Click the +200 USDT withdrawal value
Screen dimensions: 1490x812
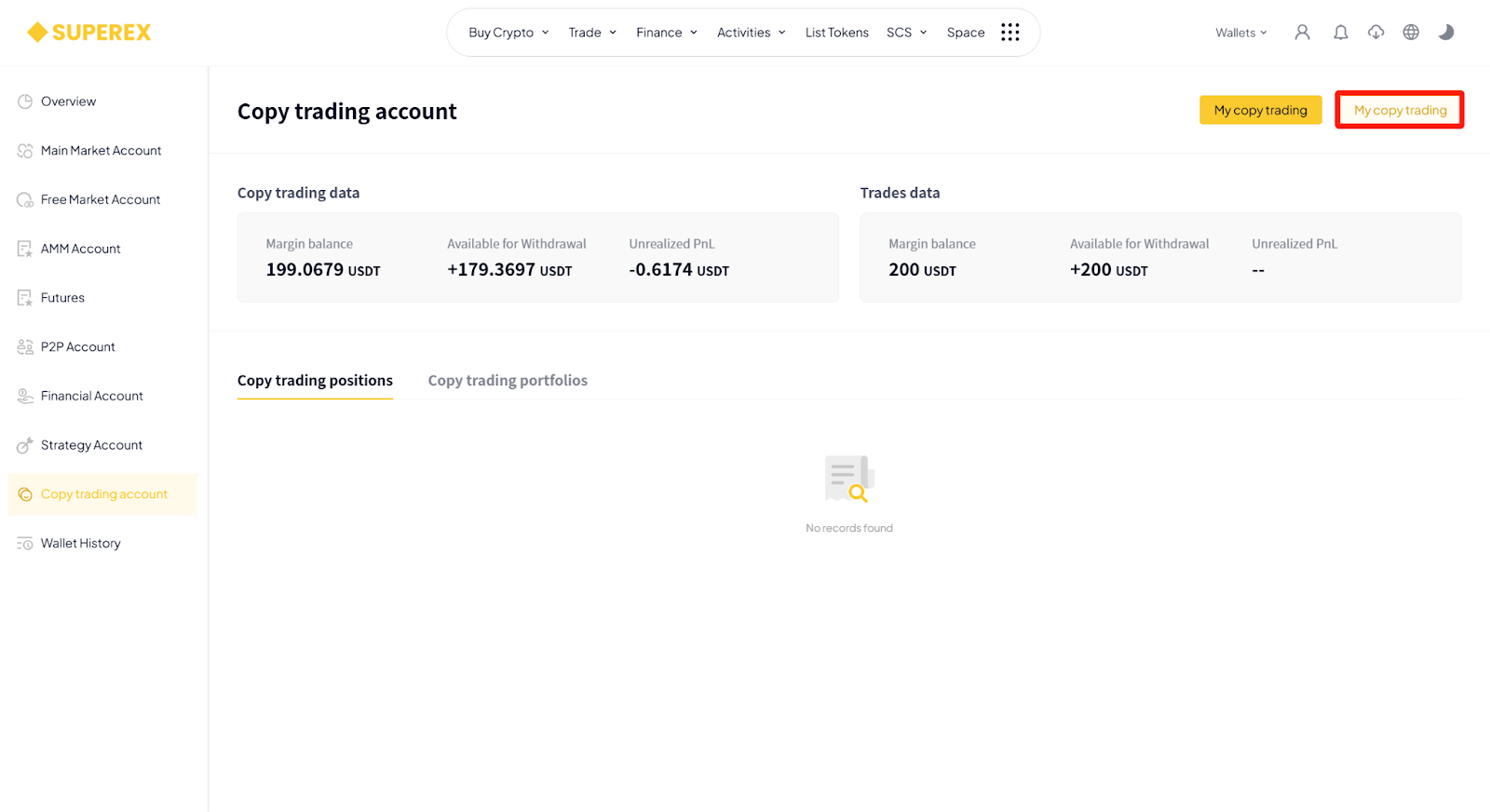[x=1109, y=270]
